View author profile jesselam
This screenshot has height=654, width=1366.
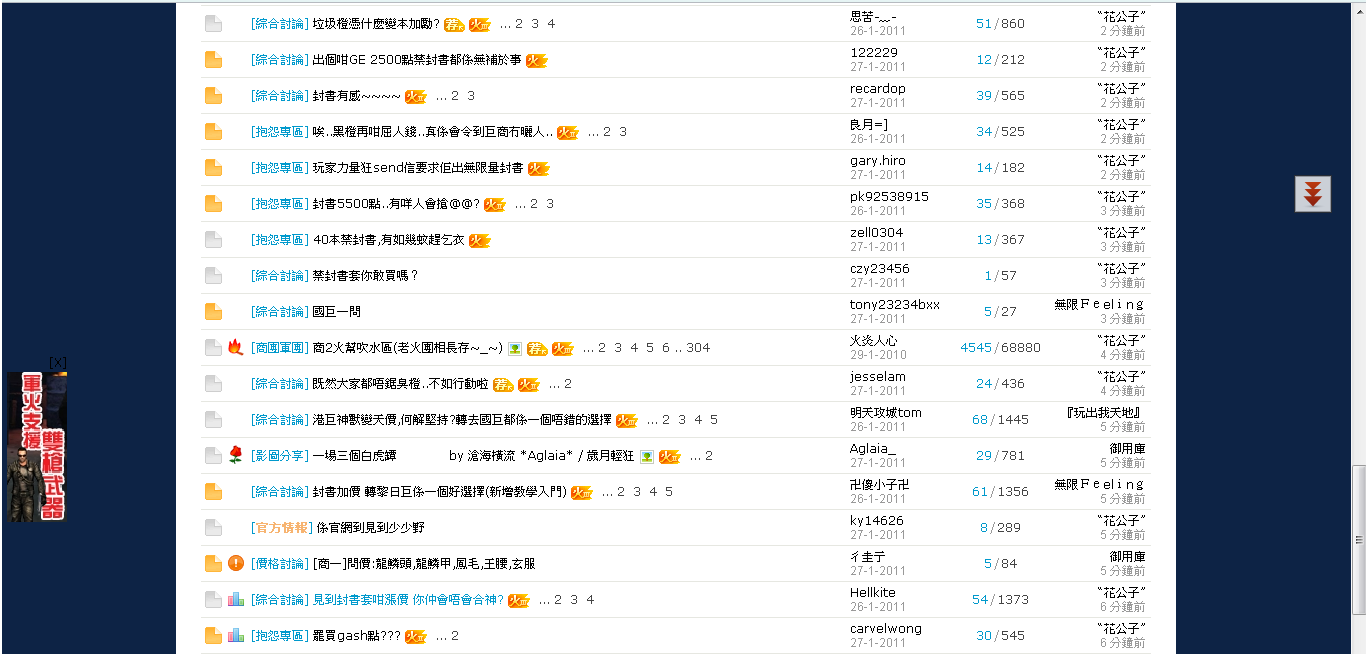[878, 377]
